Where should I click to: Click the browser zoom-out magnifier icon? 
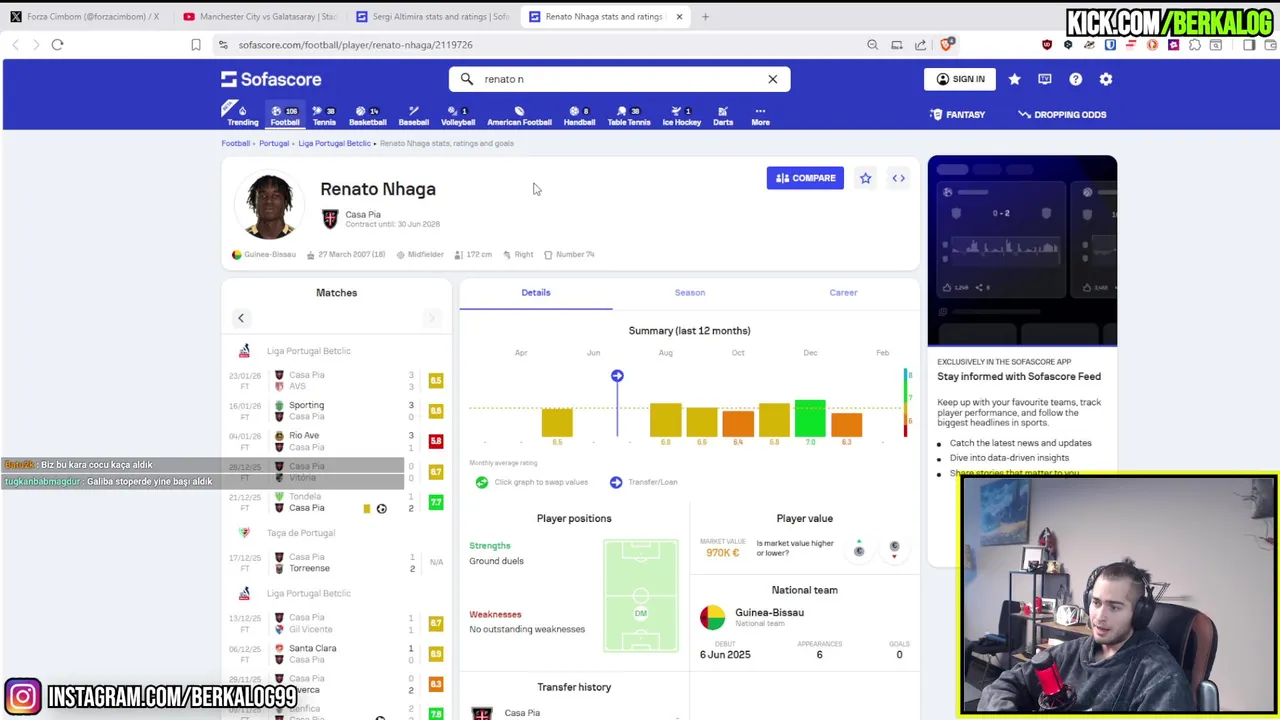click(x=872, y=45)
